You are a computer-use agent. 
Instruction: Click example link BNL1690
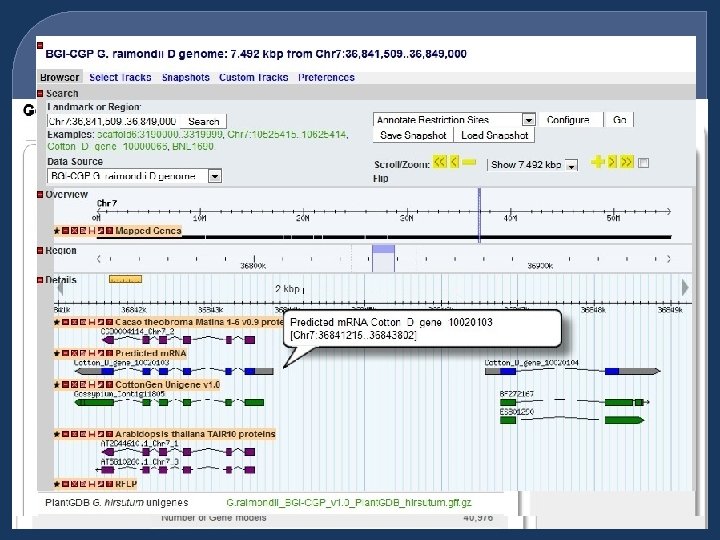[x=193, y=146]
